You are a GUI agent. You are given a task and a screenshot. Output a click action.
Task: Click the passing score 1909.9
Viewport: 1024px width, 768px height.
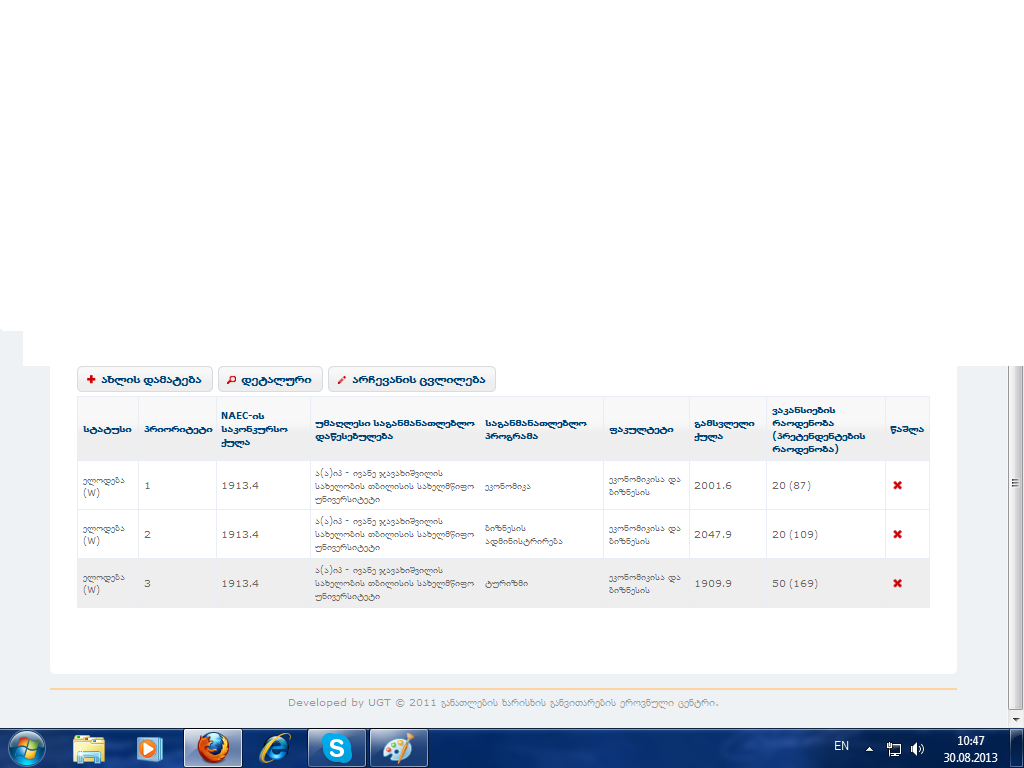[x=712, y=583]
